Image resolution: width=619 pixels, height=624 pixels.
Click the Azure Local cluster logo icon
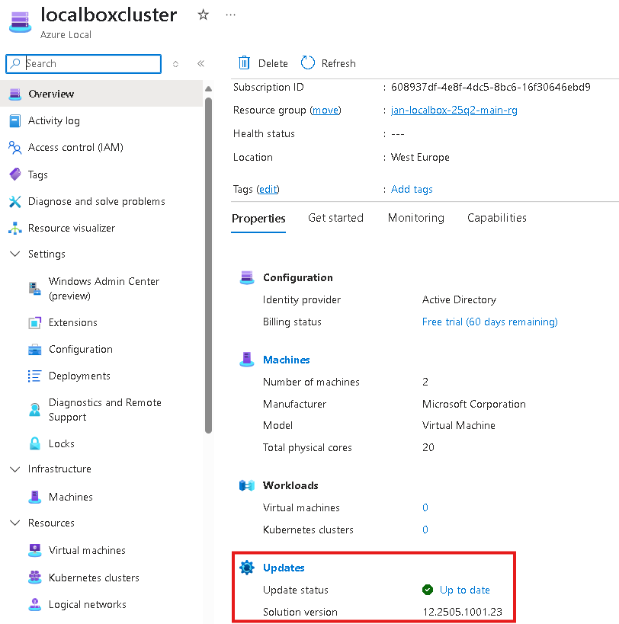[x=20, y=22]
